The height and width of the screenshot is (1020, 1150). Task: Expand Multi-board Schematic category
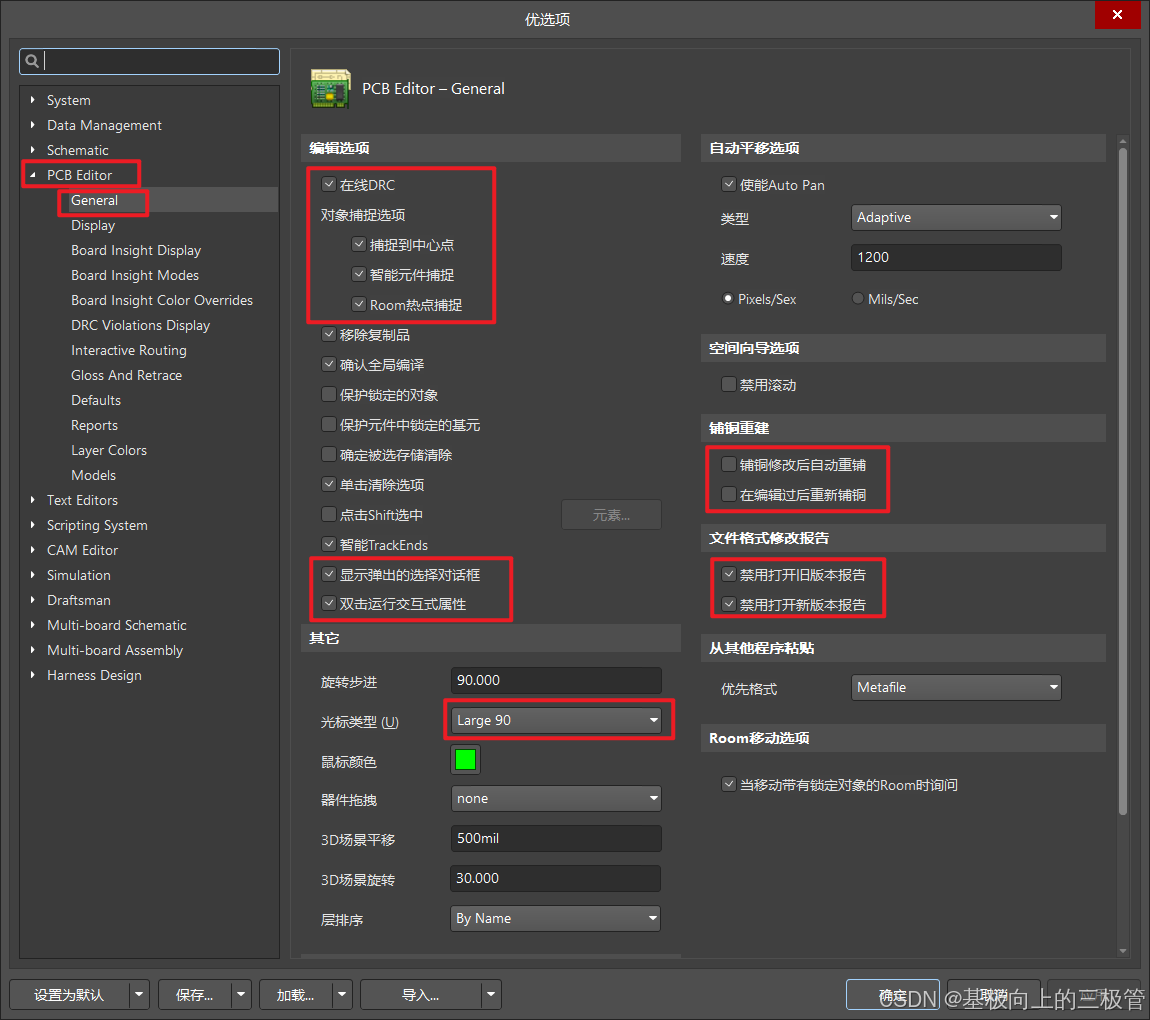click(x=32, y=625)
